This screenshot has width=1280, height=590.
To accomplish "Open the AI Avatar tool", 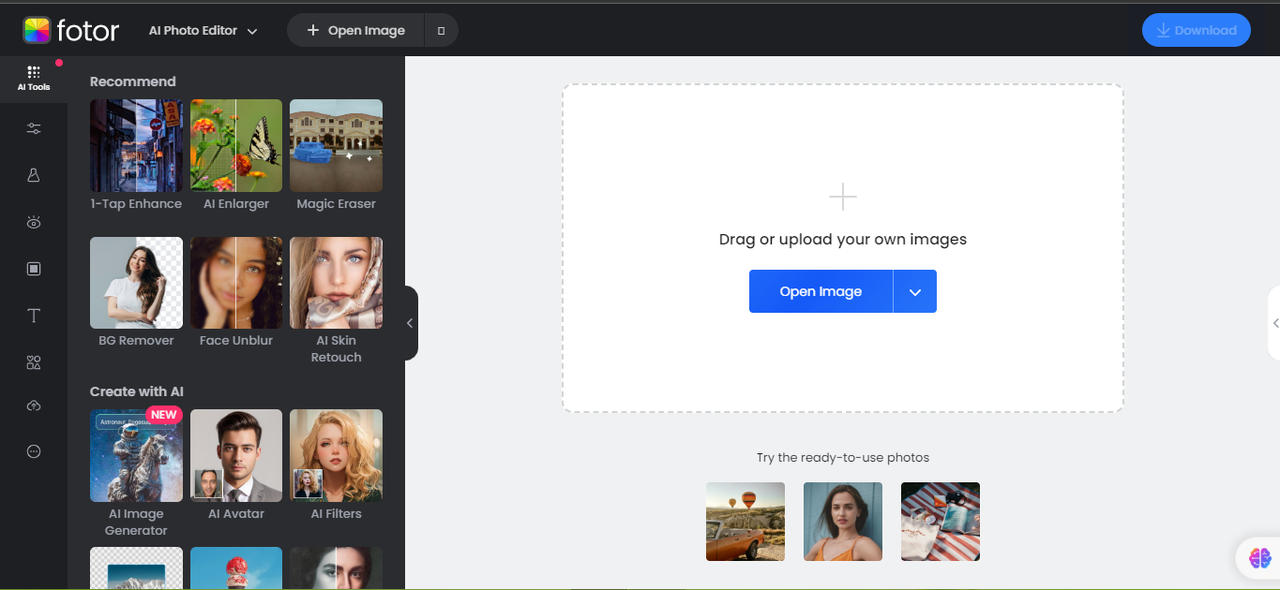I will pyautogui.click(x=236, y=465).
